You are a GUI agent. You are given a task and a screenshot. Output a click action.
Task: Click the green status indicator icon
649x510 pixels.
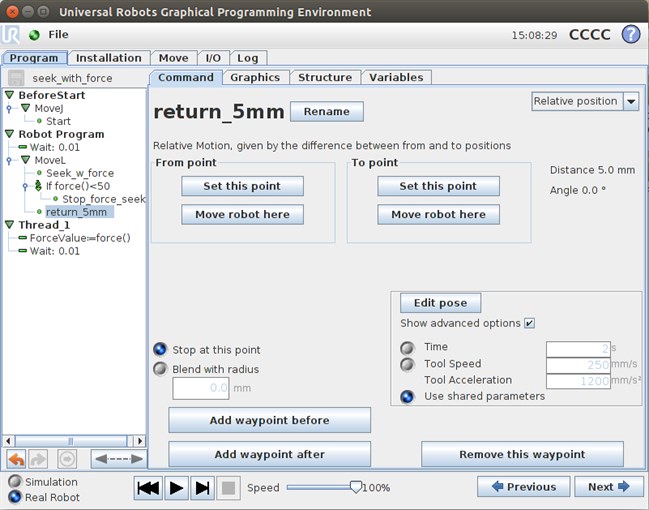[34, 35]
